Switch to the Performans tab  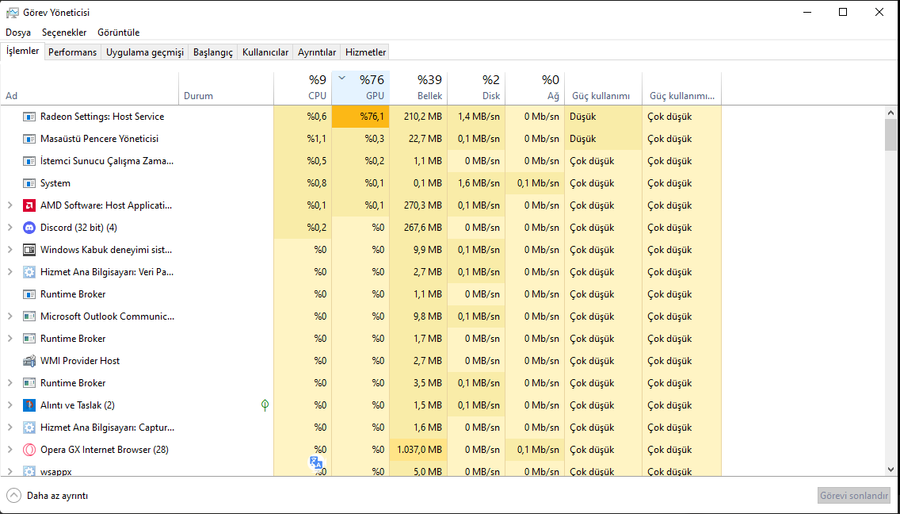(x=72, y=52)
